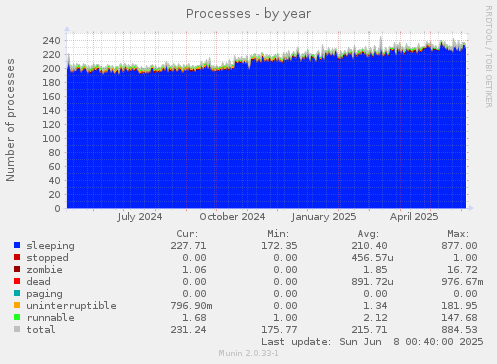
Task: Click the 100 y-axis tick label
Action: tap(51, 139)
